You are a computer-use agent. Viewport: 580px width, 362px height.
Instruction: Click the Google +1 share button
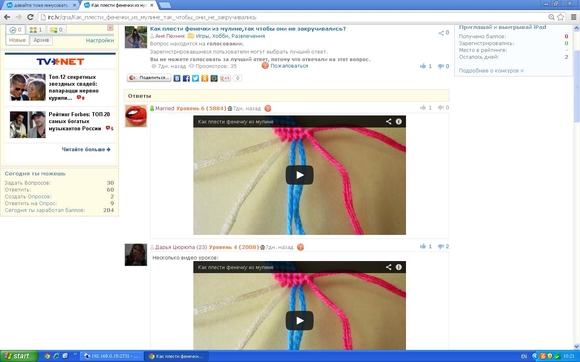pos(225,78)
